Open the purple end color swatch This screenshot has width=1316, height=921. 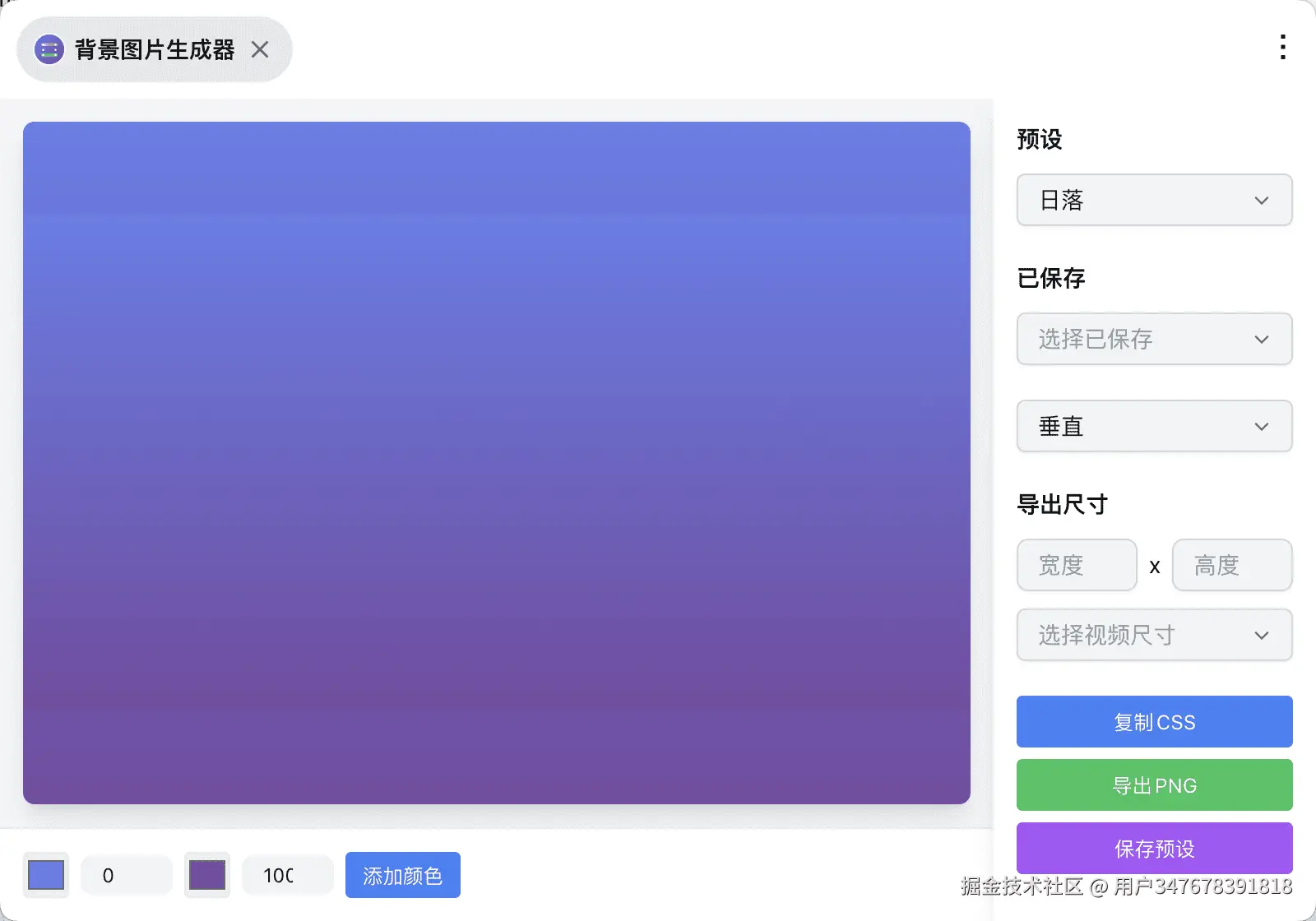[207, 875]
